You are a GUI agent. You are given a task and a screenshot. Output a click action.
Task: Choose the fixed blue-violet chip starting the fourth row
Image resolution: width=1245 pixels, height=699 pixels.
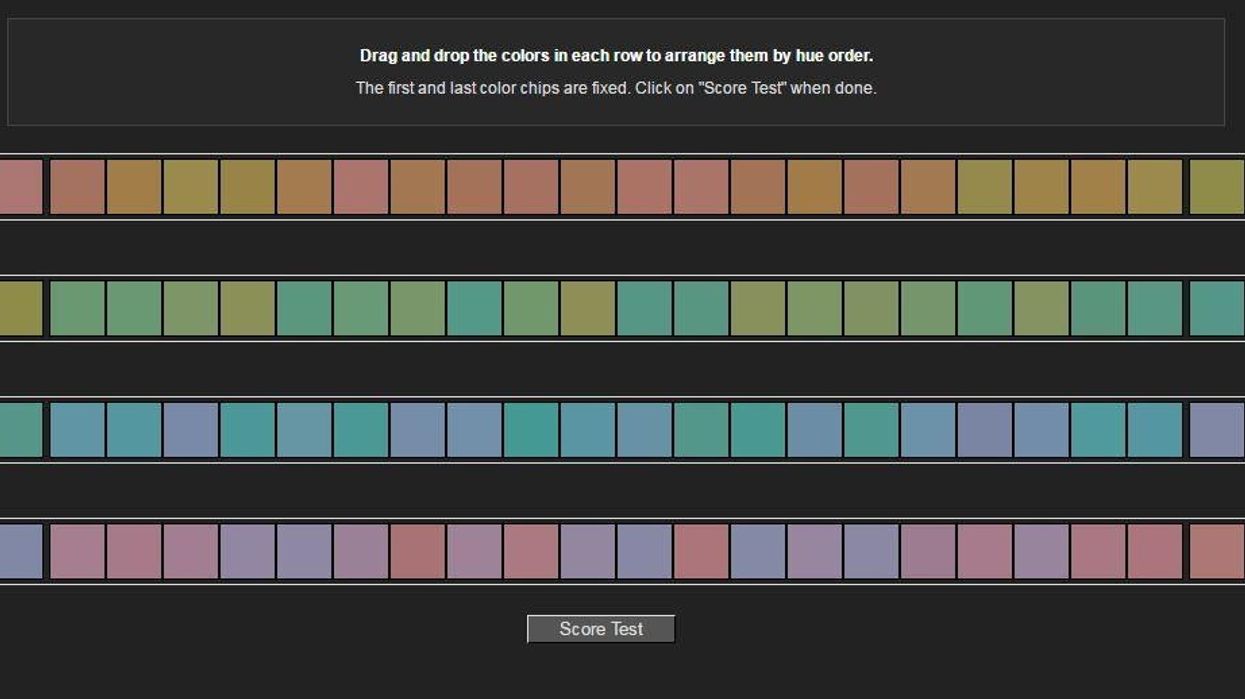point(21,551)
